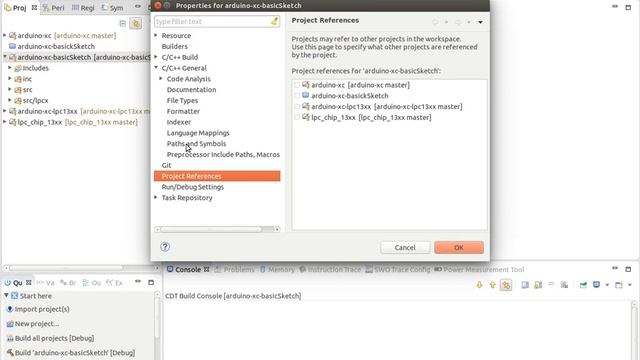Image resolution: width=640 pixels, height=360 pixels.
Task: Close the Console tab using its X icon
Action: (207, 269)
